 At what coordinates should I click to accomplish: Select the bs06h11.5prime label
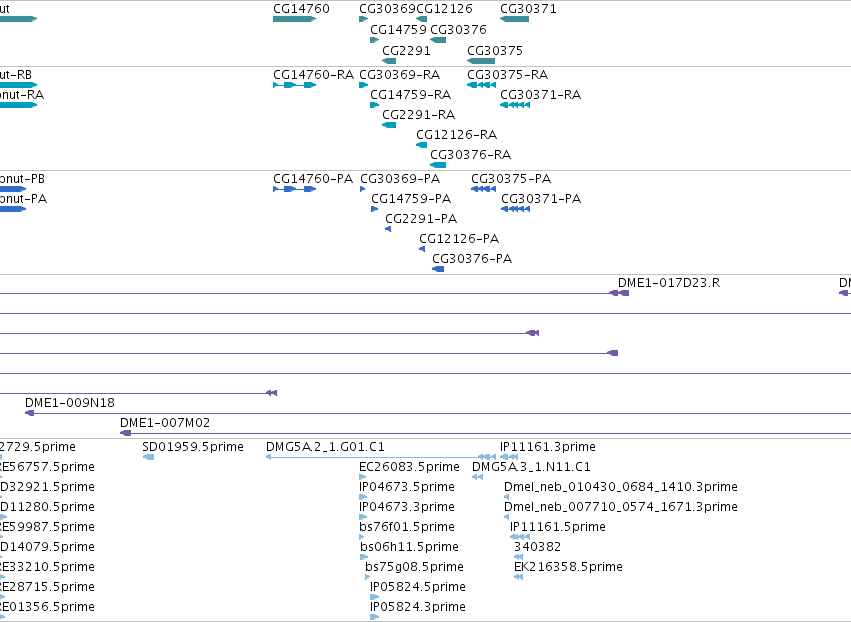410,547
